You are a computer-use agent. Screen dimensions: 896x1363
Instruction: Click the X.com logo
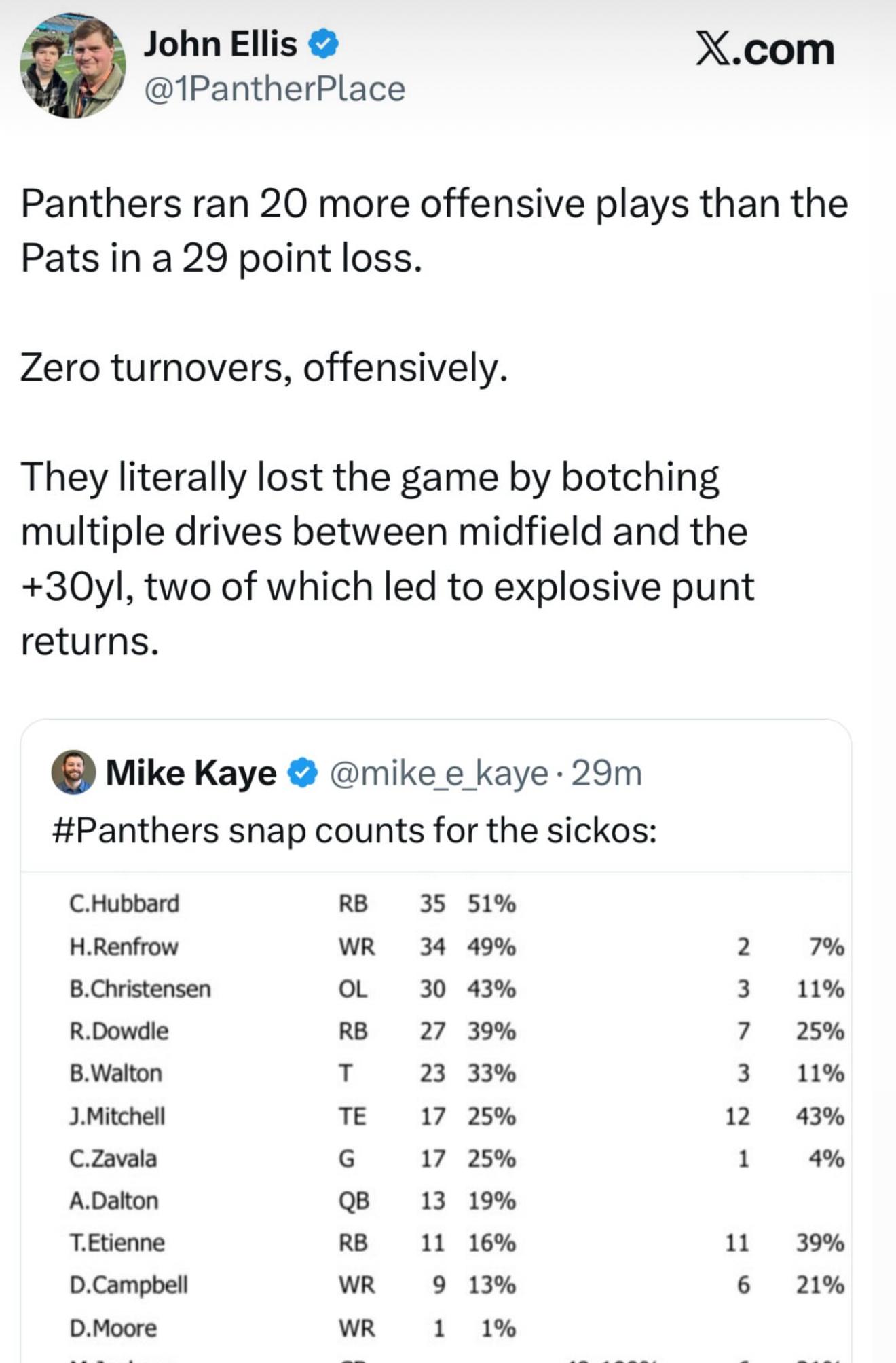(x=765, y=50)
